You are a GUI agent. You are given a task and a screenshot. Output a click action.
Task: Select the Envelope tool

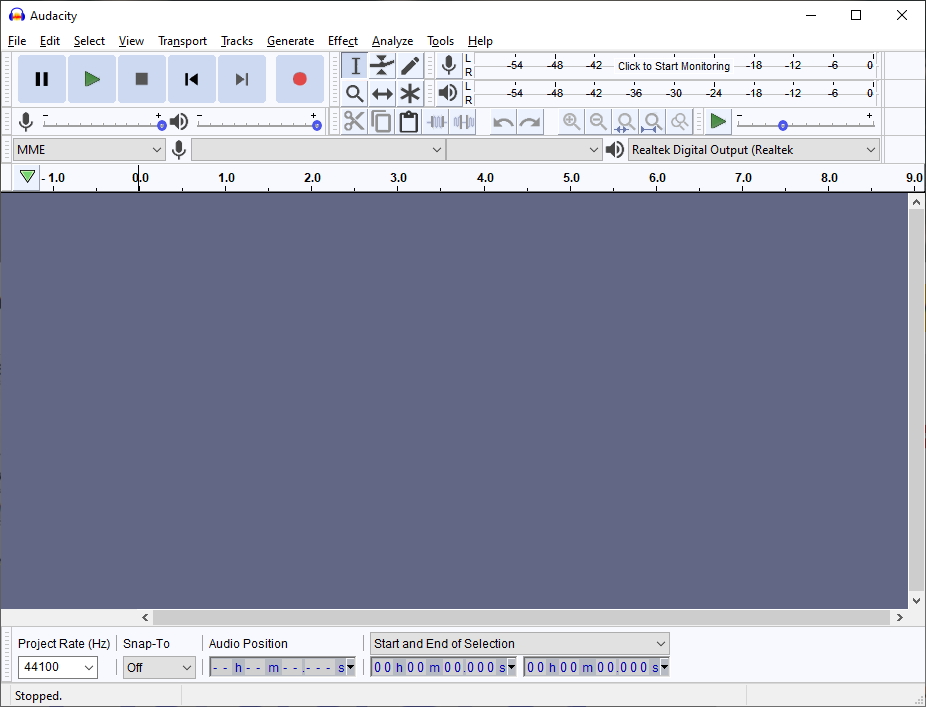point(382,66)
